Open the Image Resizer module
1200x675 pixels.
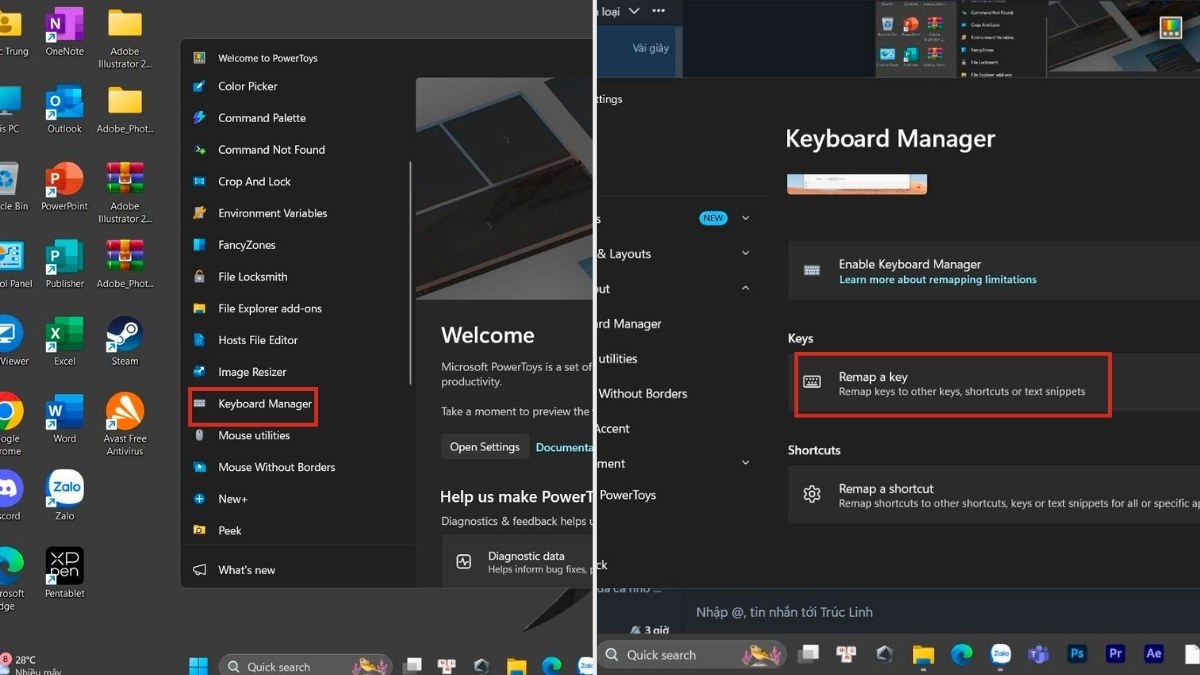[x=252, y=372]
